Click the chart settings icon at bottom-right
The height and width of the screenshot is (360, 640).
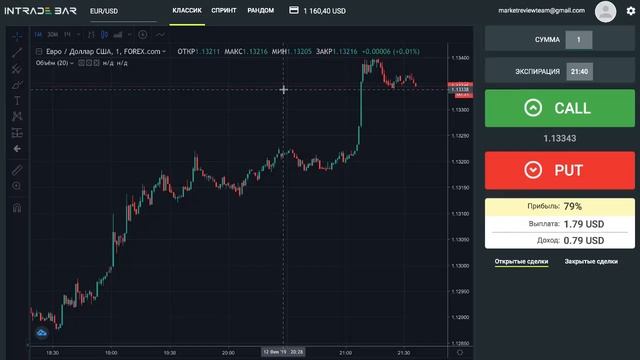click(460, 353)
